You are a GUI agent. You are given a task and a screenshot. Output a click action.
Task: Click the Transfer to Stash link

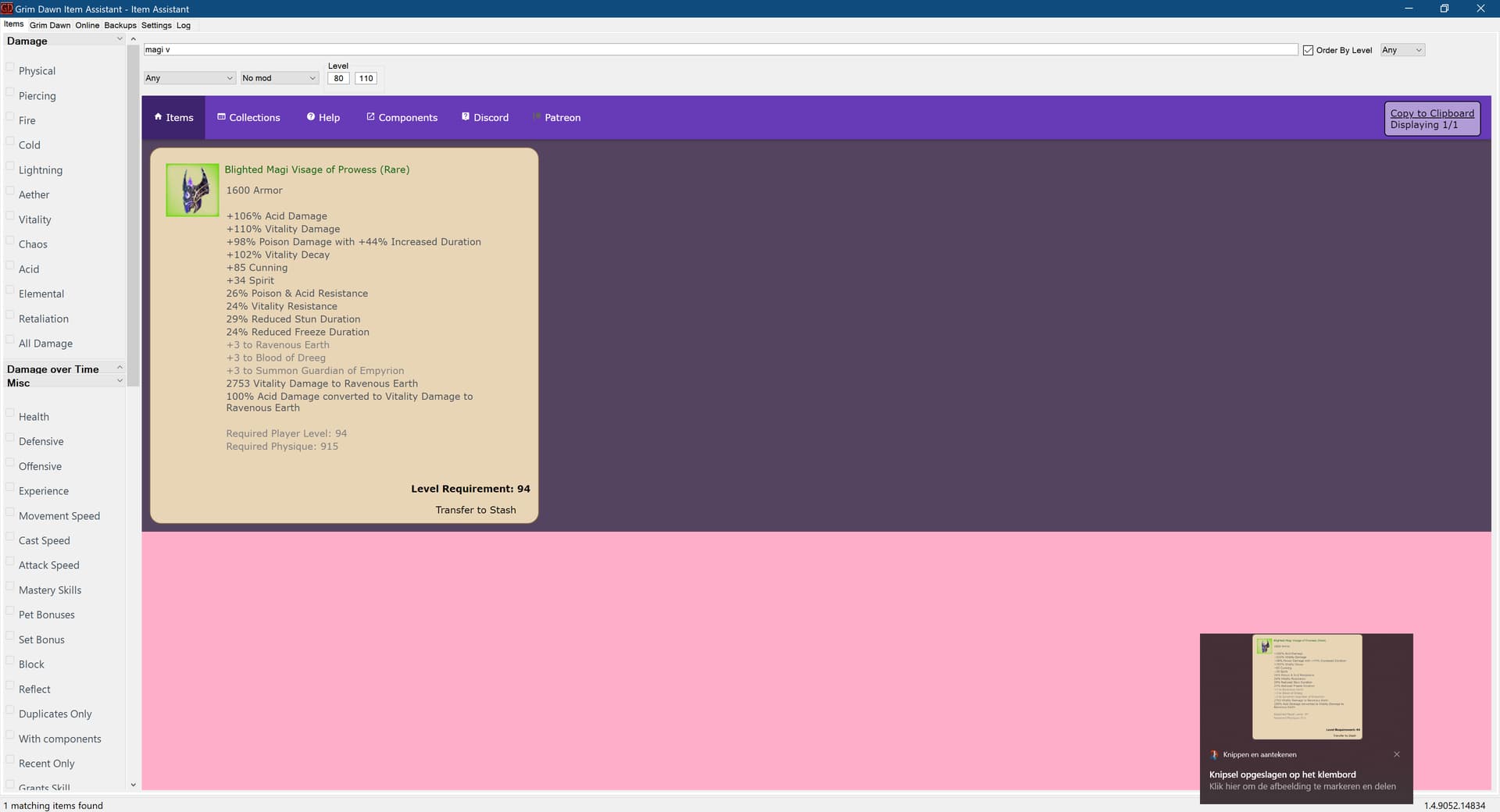click(475, 510)
